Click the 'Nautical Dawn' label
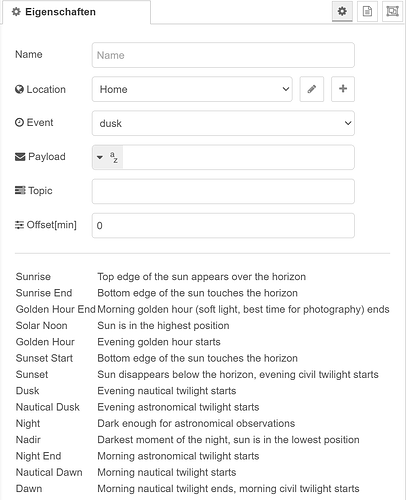The width and height of the screenshot is (406, 500). point(49,473)
